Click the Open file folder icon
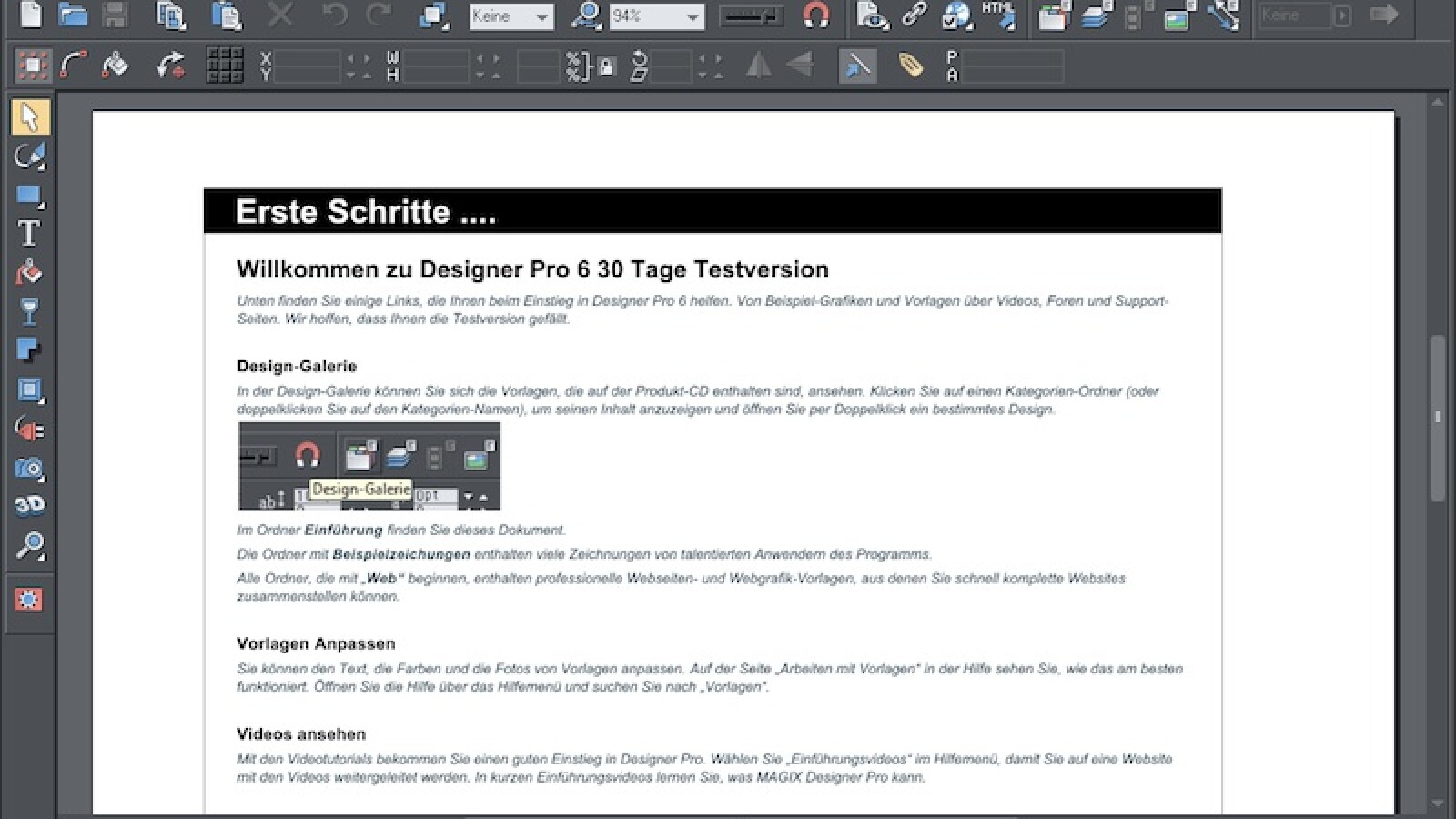1456x819 pixels. pyautogui.click(x=73, y=15)
